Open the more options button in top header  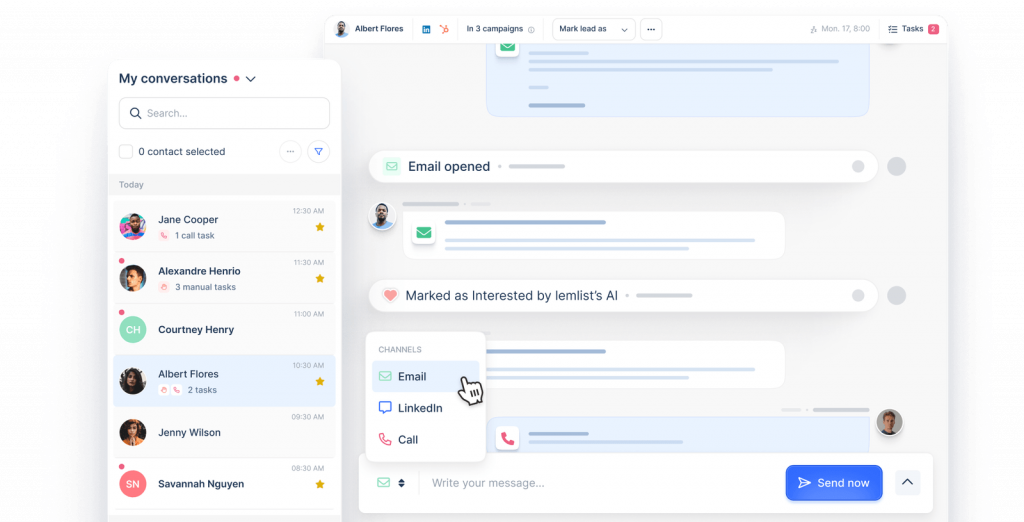651,29
